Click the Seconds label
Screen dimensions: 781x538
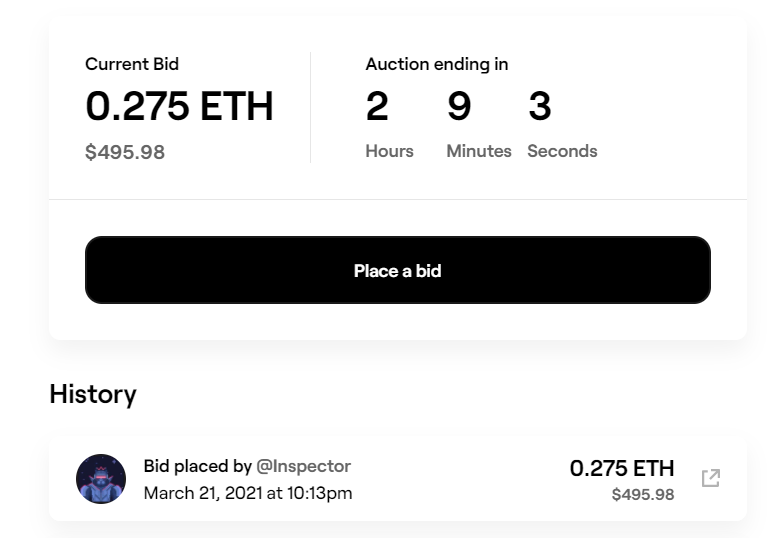[x=562, y=151]
